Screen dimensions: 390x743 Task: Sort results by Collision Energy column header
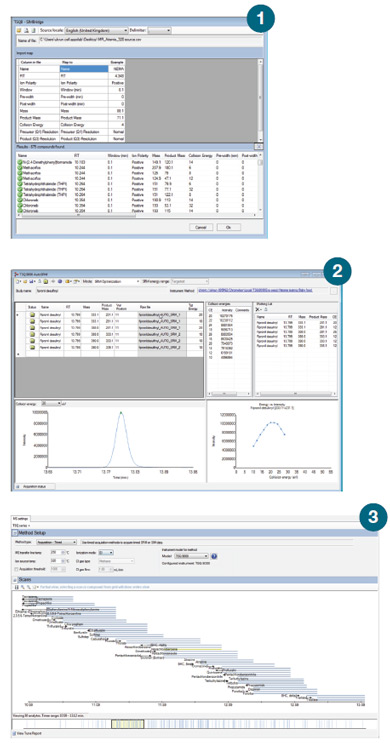point(199,155)
